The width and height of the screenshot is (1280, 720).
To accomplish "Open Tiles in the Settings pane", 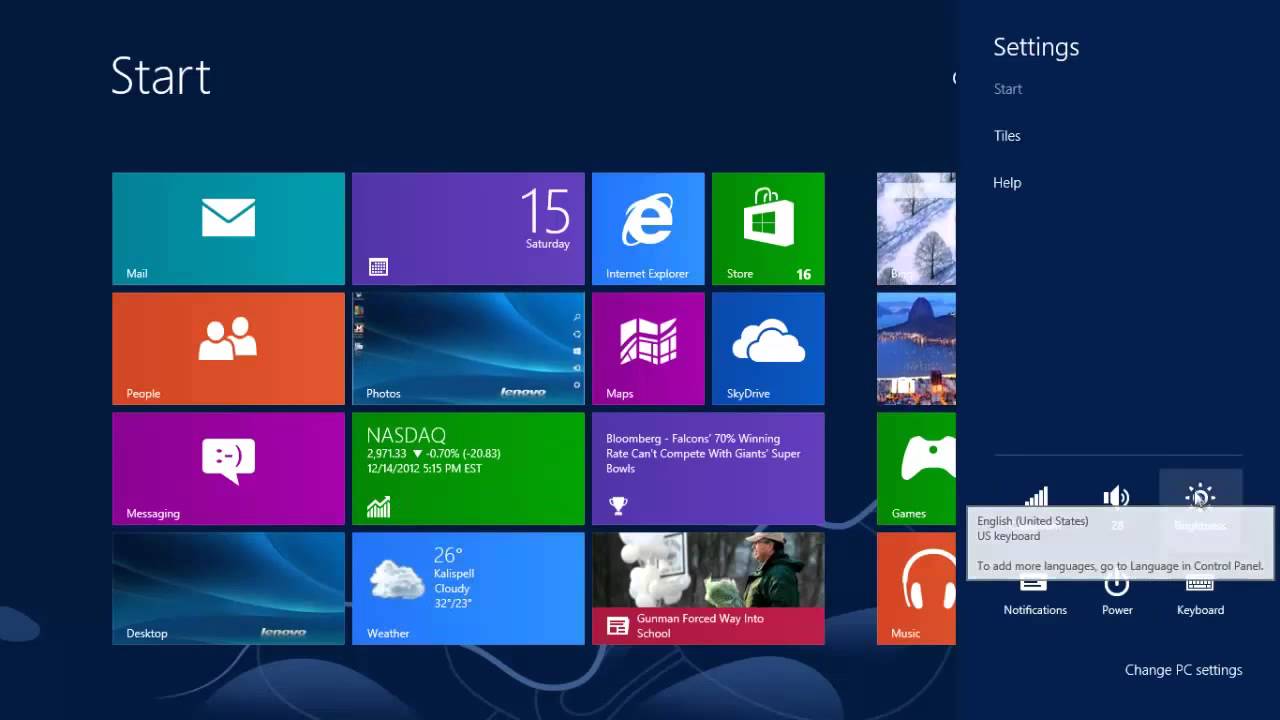I will pos(1007,136).
